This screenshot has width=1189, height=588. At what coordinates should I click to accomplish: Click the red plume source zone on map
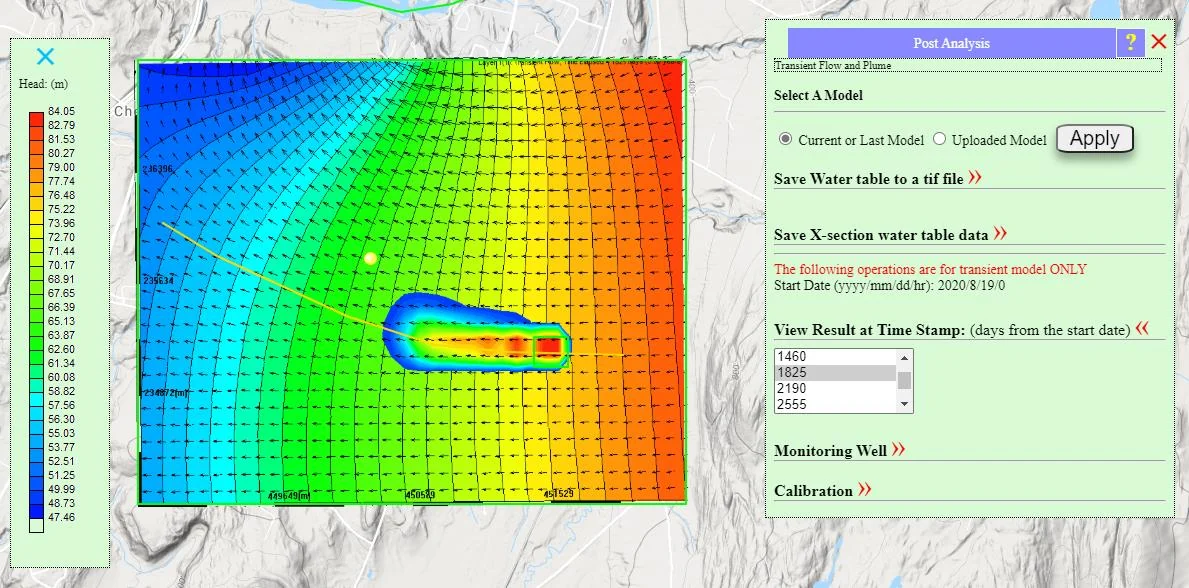(548, 345)
